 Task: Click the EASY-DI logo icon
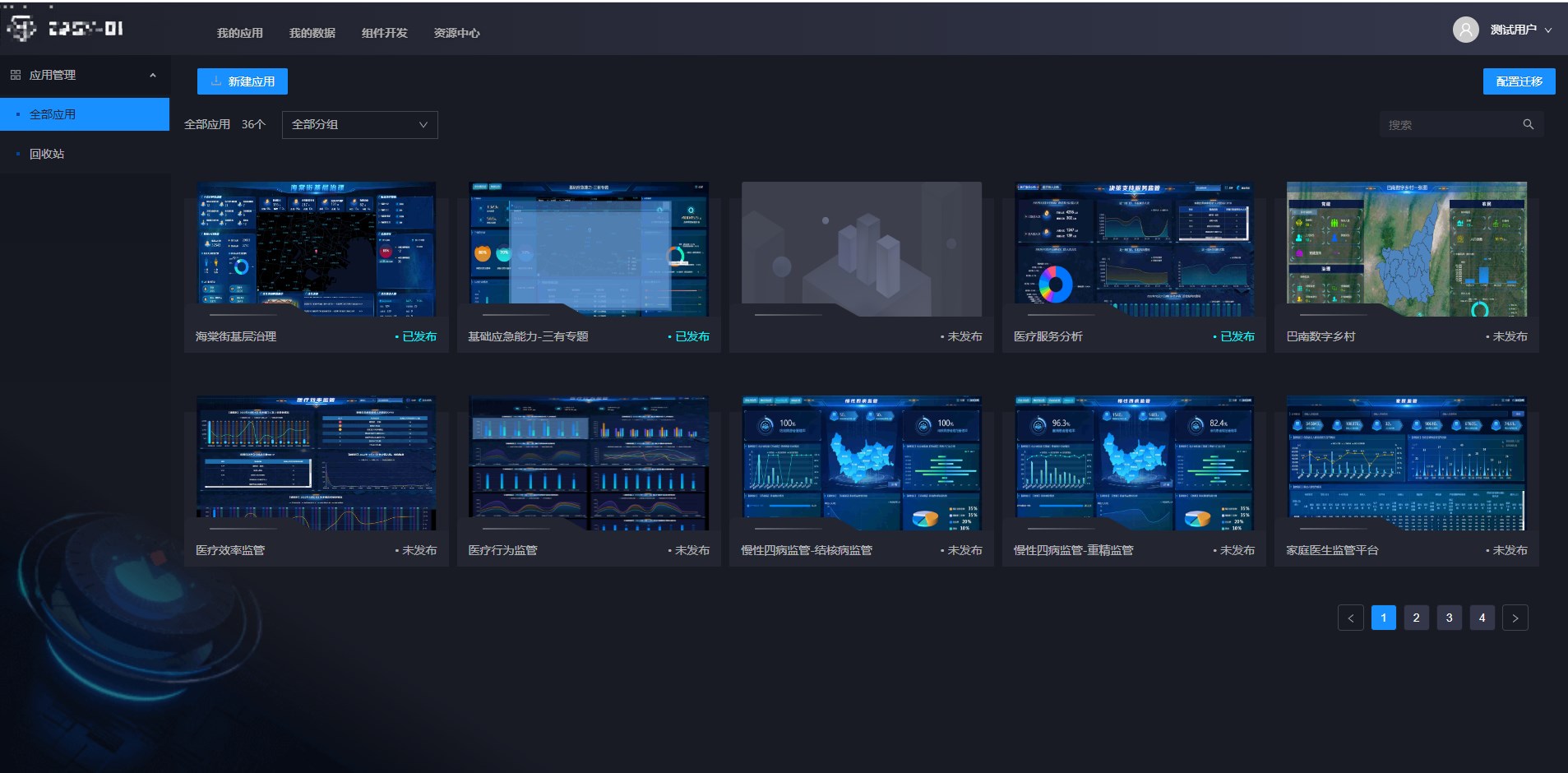tap(21, 29)
